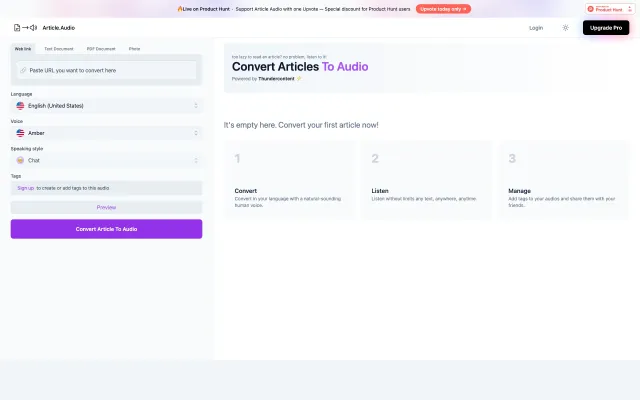Click the Product Hunt badge
The image size is (640, 400).
(x=610, y=9)
